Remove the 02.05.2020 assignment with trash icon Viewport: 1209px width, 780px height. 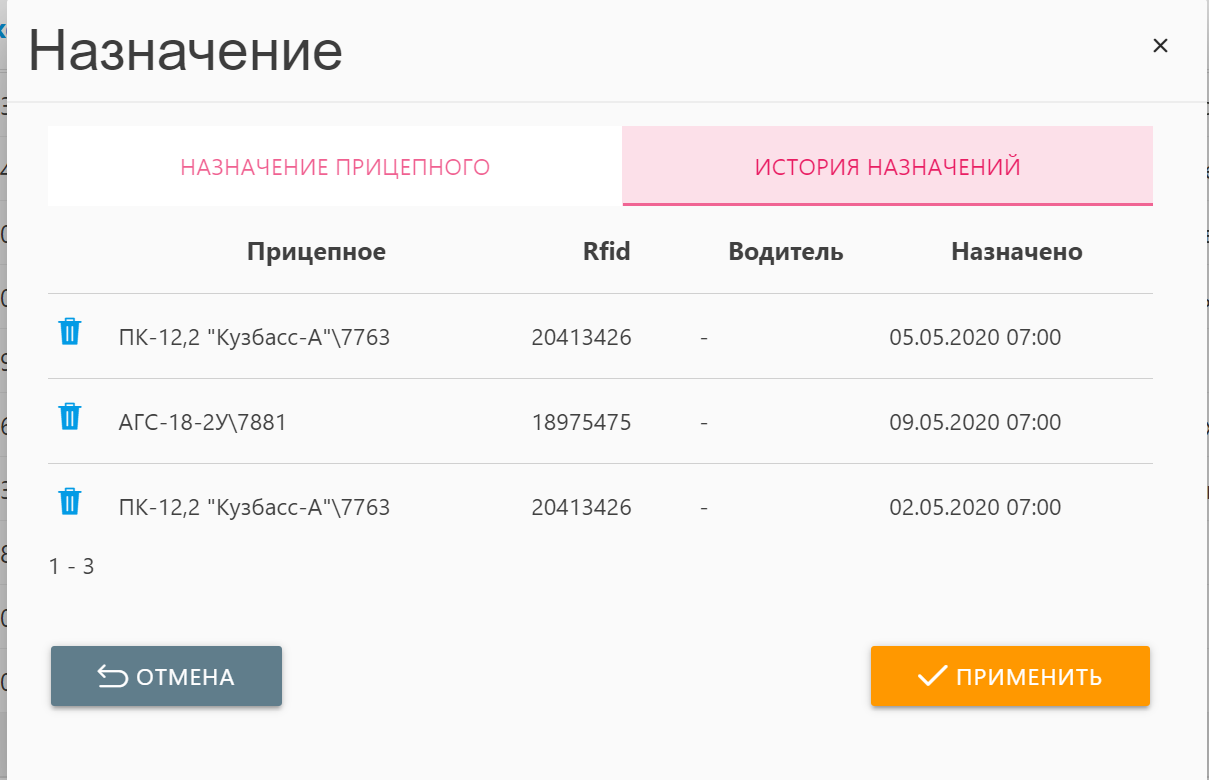point(69,502)
